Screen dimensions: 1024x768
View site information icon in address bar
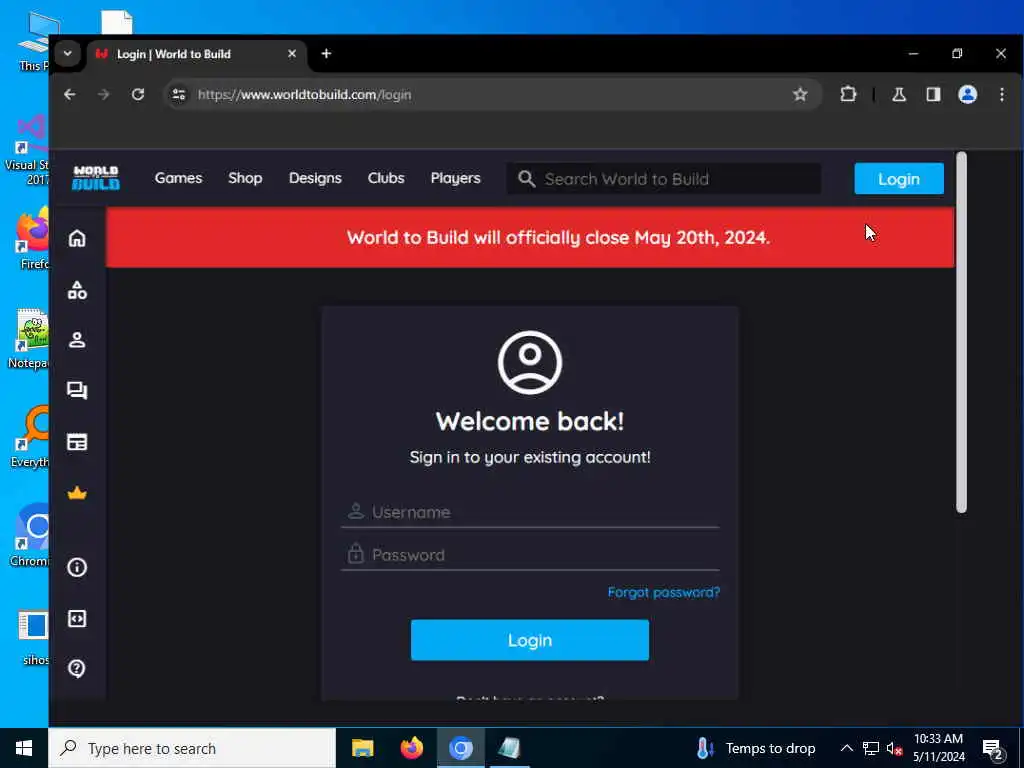(179, 95)
